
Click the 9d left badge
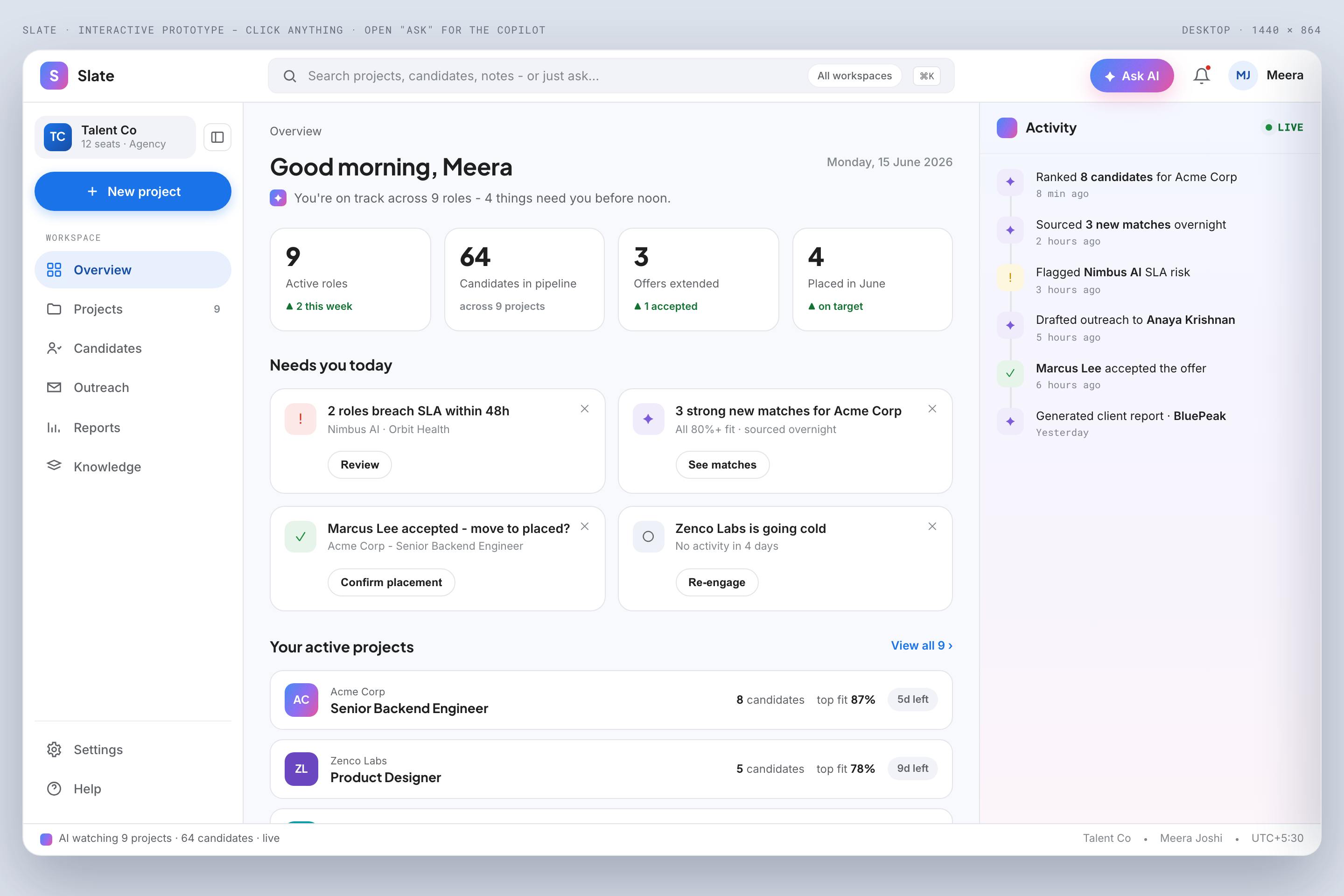[x=913, y=769]
